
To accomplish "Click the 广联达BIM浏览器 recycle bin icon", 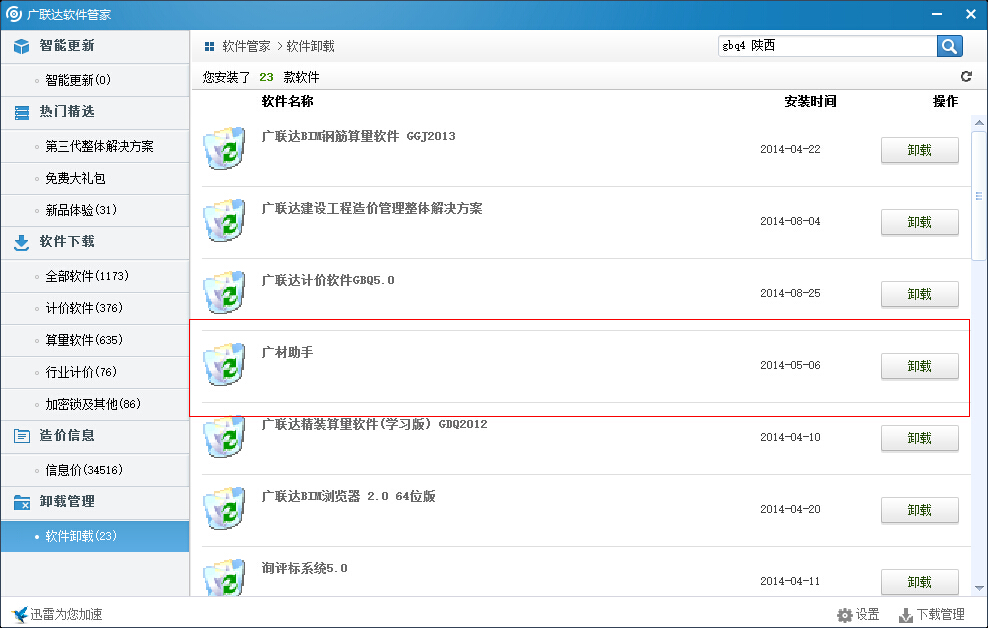I will (x=224, y=508).
